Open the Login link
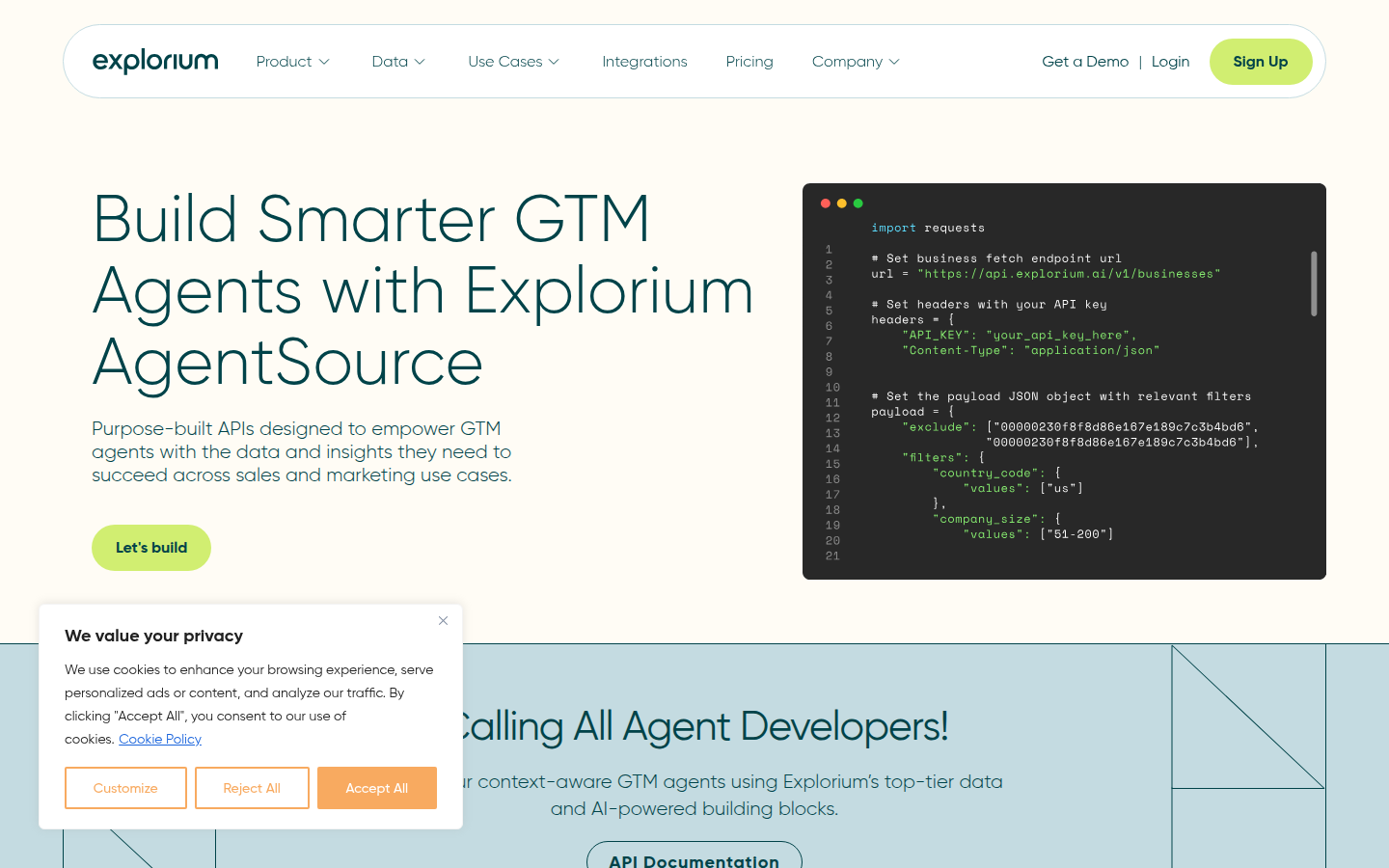This screenshot has width=1389, height=868. (x=1170, y=62)
